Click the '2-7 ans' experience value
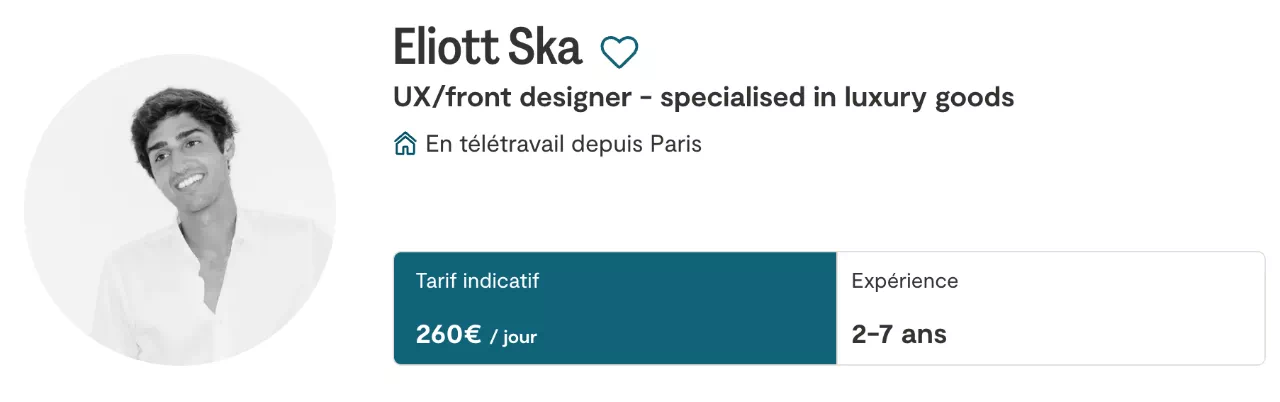Screen dimensions: 1280x402 pyautogui.click(x=899, y=334)
